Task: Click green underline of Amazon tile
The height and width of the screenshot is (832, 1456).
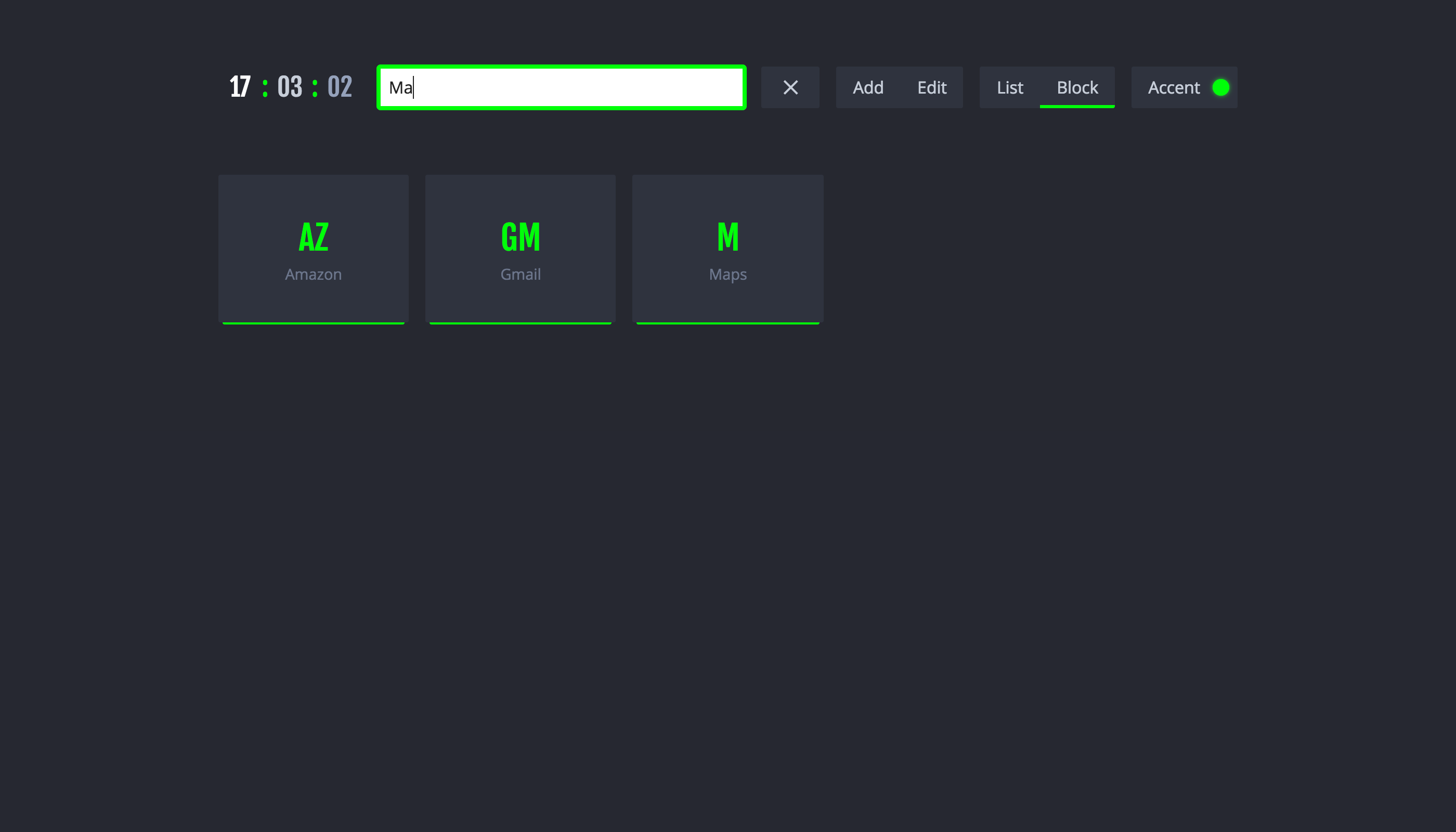Action: [x=313, y=323]
